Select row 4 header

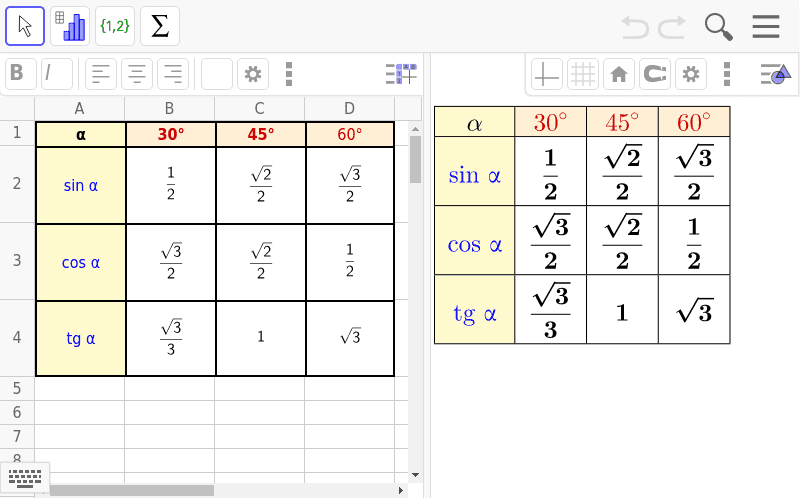click(x=17, y=338)
